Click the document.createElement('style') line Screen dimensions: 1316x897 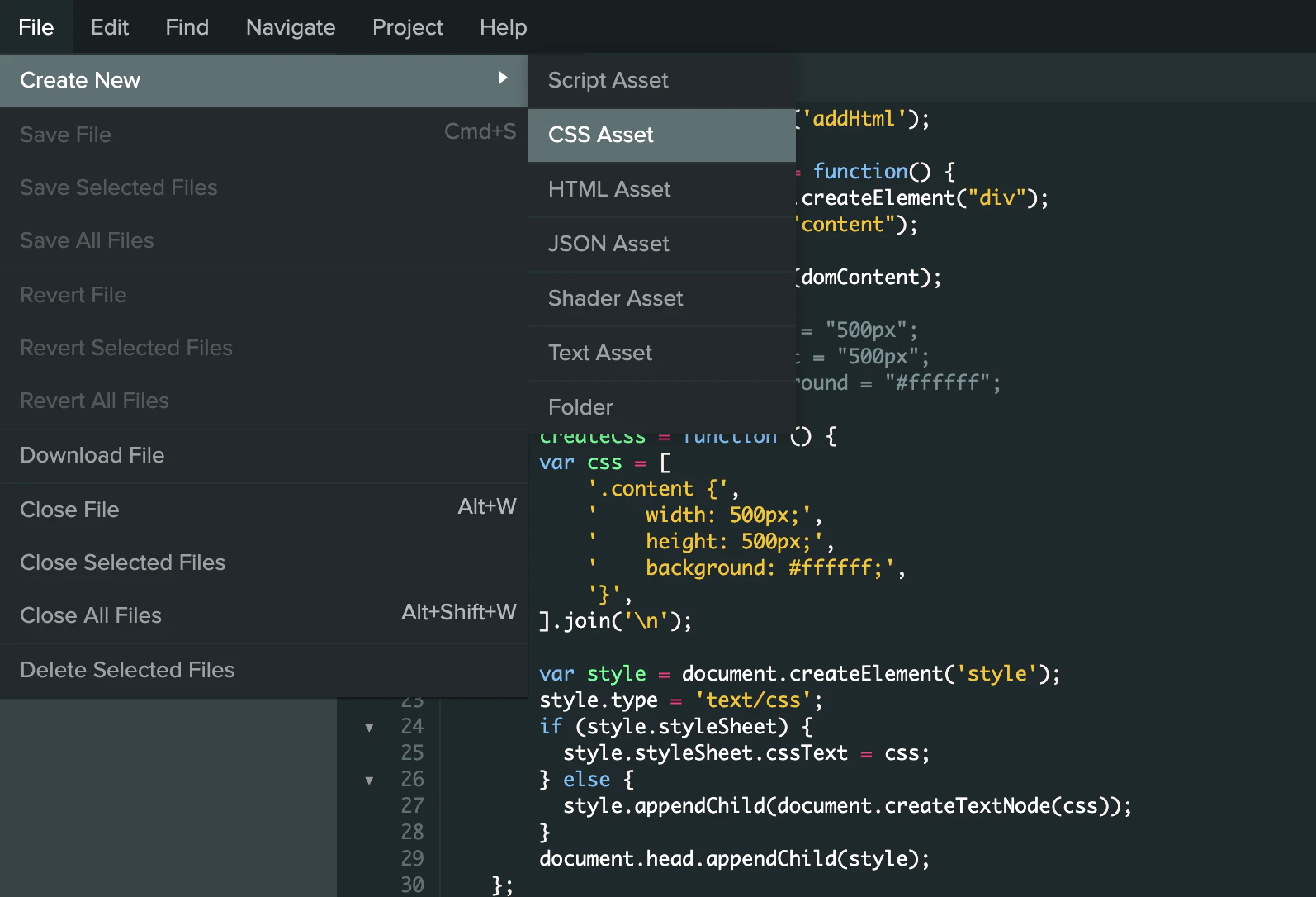point(800,673)
